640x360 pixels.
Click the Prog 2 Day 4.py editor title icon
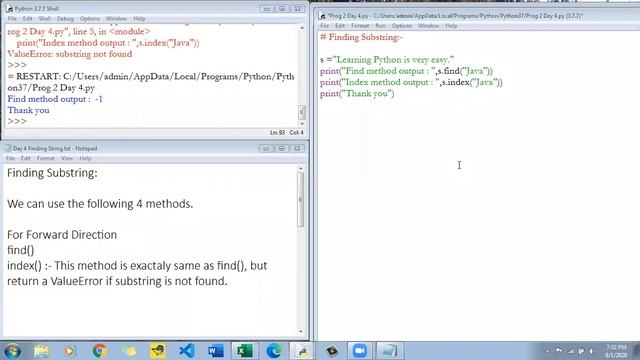click(x=322, y=16)
